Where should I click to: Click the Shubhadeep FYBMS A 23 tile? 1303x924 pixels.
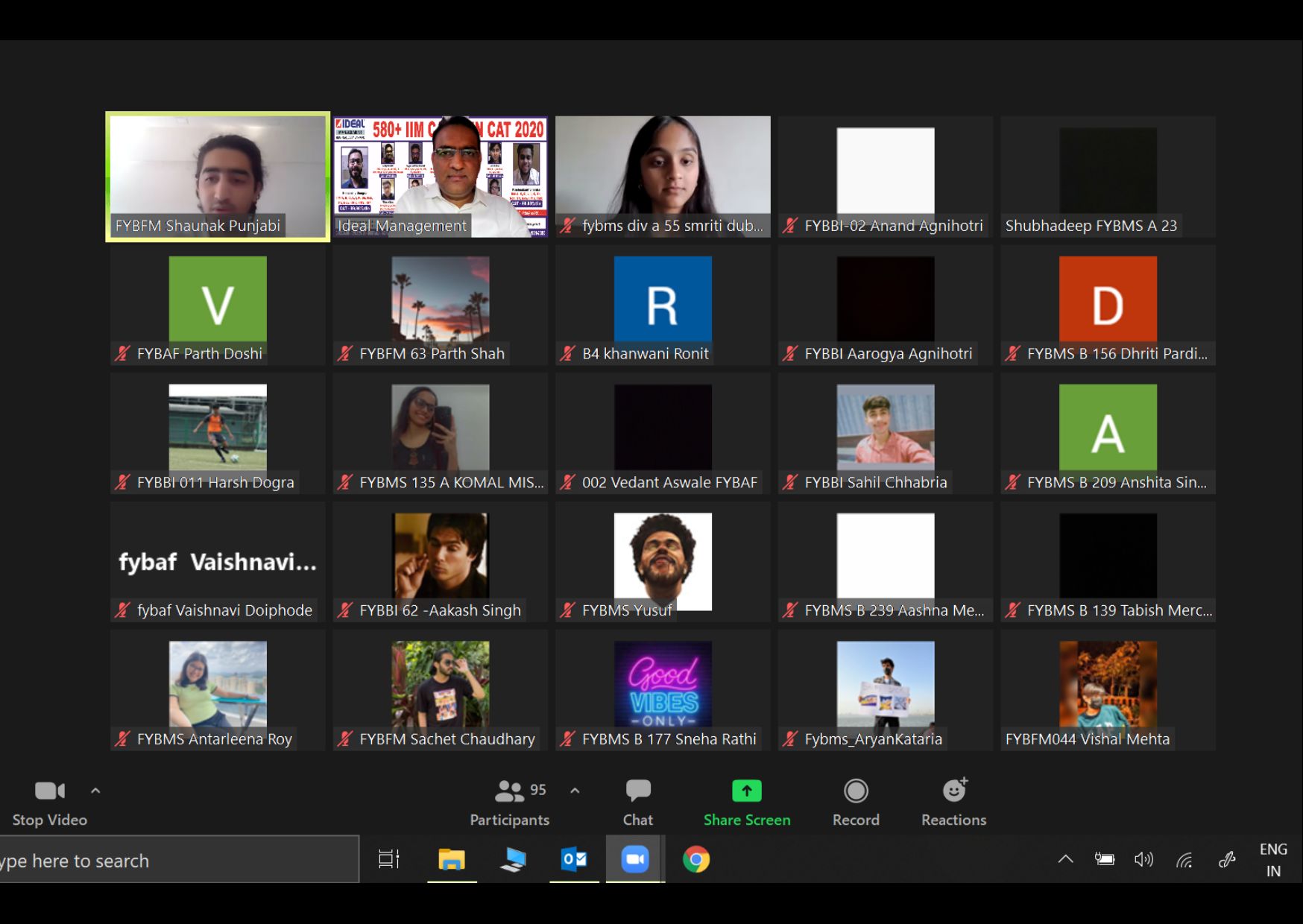click(1108, 177)
